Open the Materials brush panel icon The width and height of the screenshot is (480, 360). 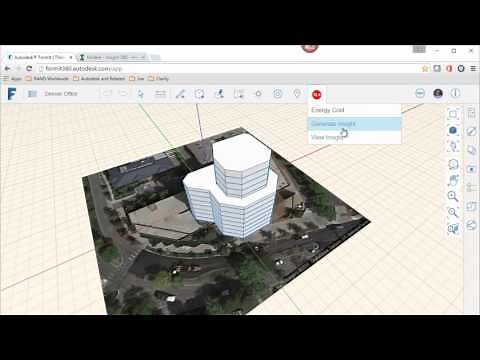click(471, 131)
